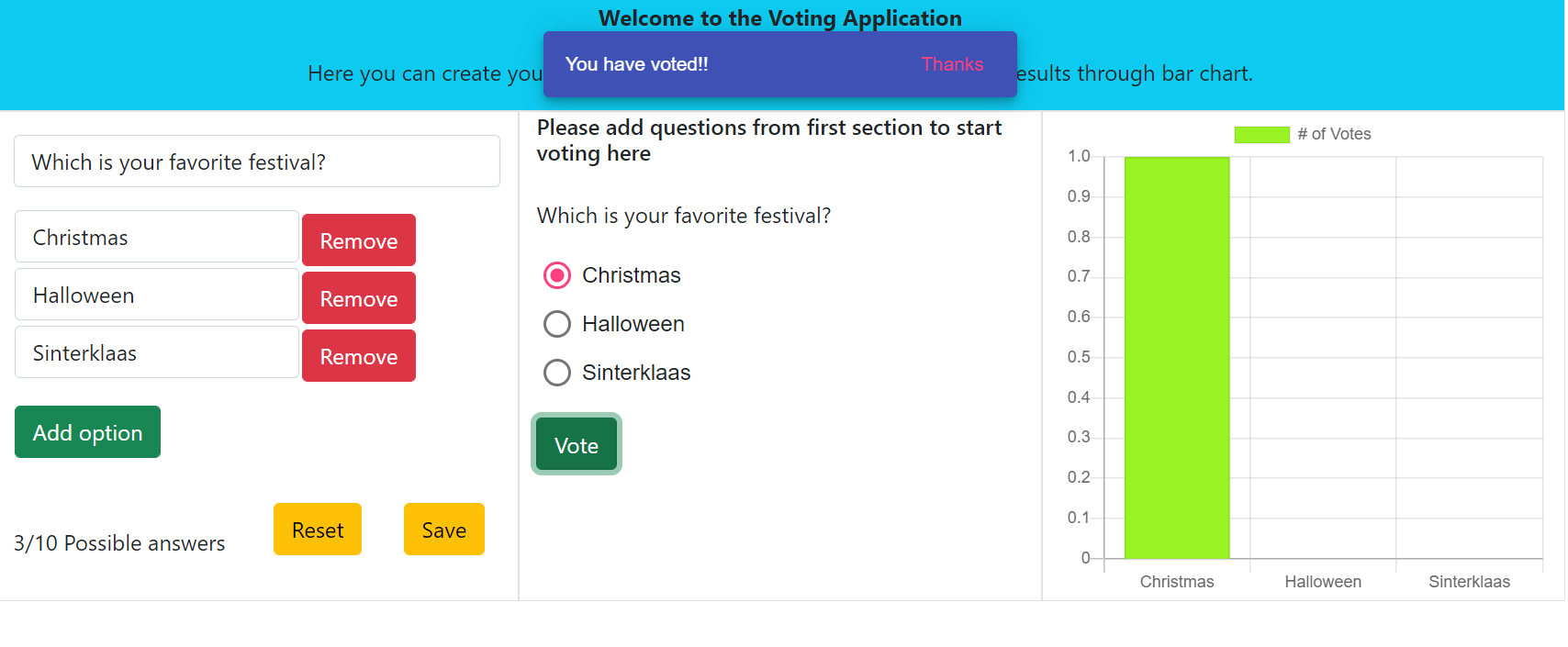The width and height of the screenshot is (1568, 647).
Task: Click the question input field
Action: click(257, 161)
